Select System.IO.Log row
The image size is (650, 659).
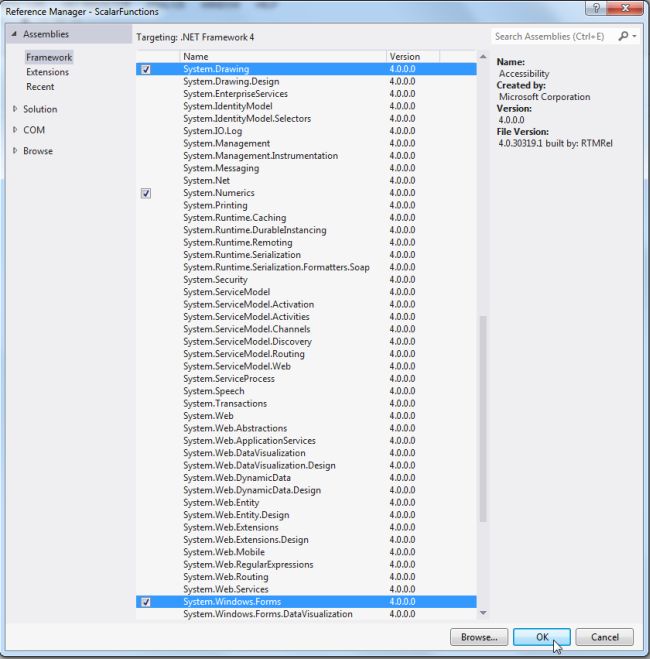pos(306,131)
